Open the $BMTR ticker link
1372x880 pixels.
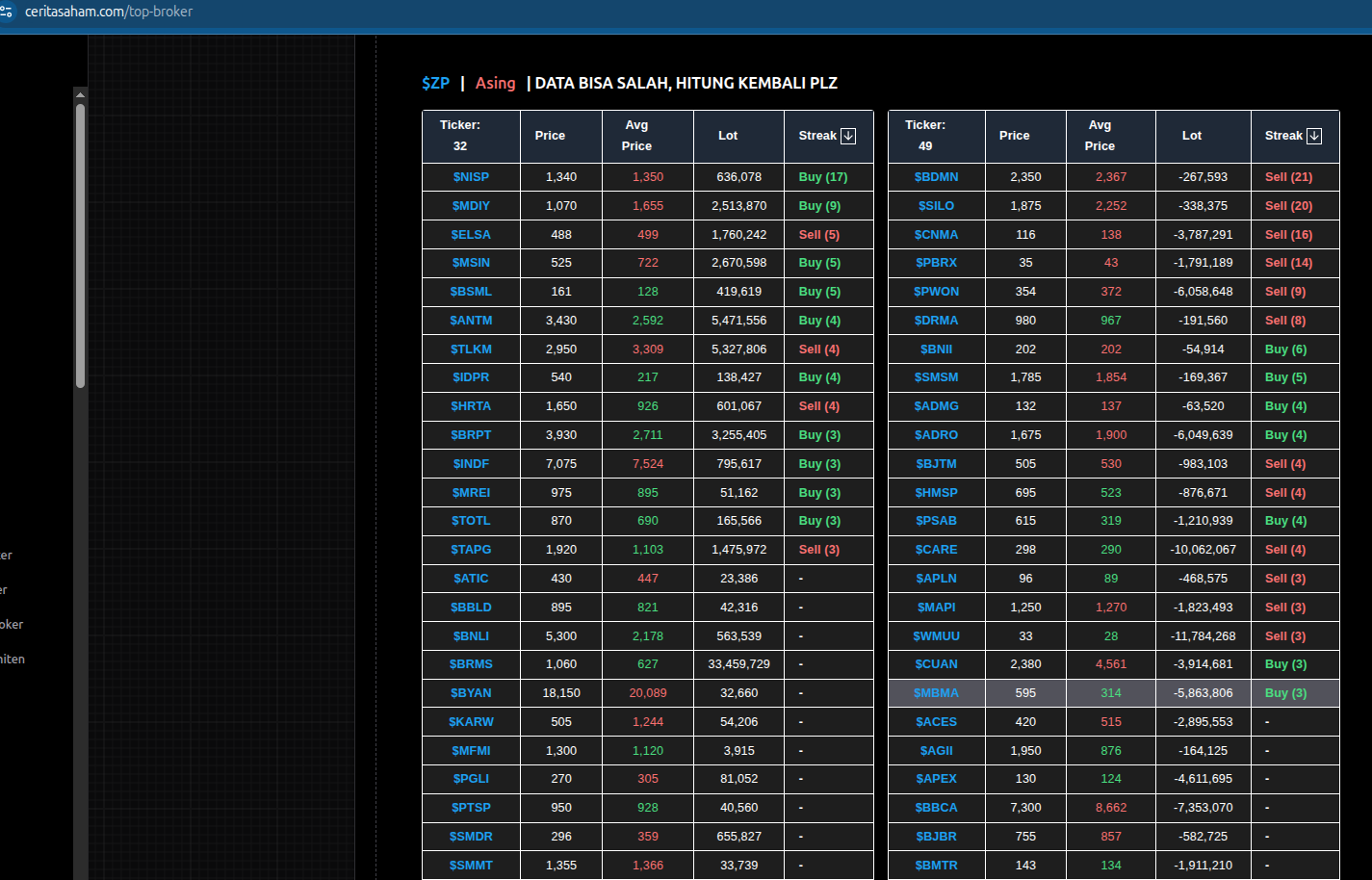click(x=937, y=866)
